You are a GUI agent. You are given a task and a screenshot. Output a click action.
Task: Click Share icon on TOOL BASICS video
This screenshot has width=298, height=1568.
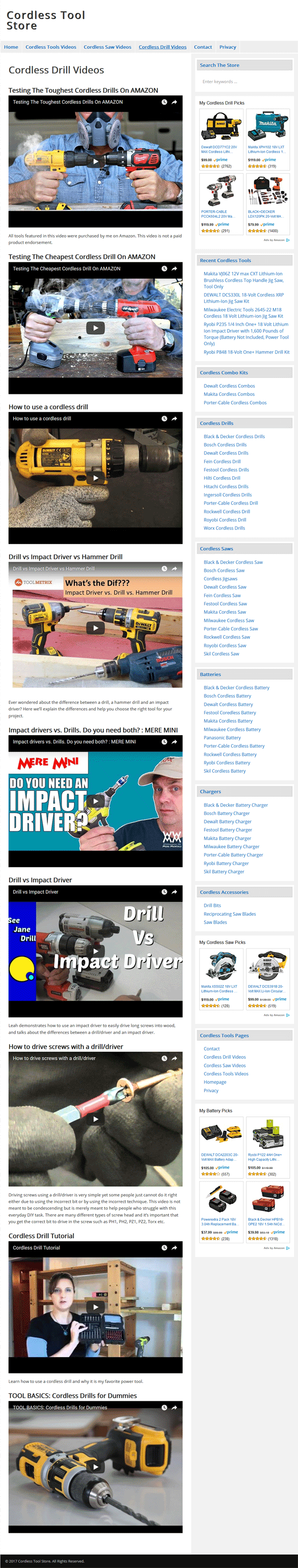[x=174, y=1407]
